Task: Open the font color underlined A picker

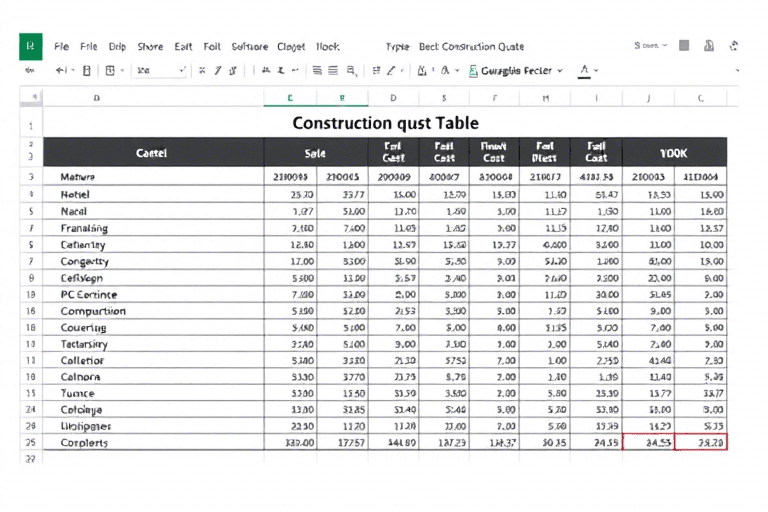Action: (585, 71)
